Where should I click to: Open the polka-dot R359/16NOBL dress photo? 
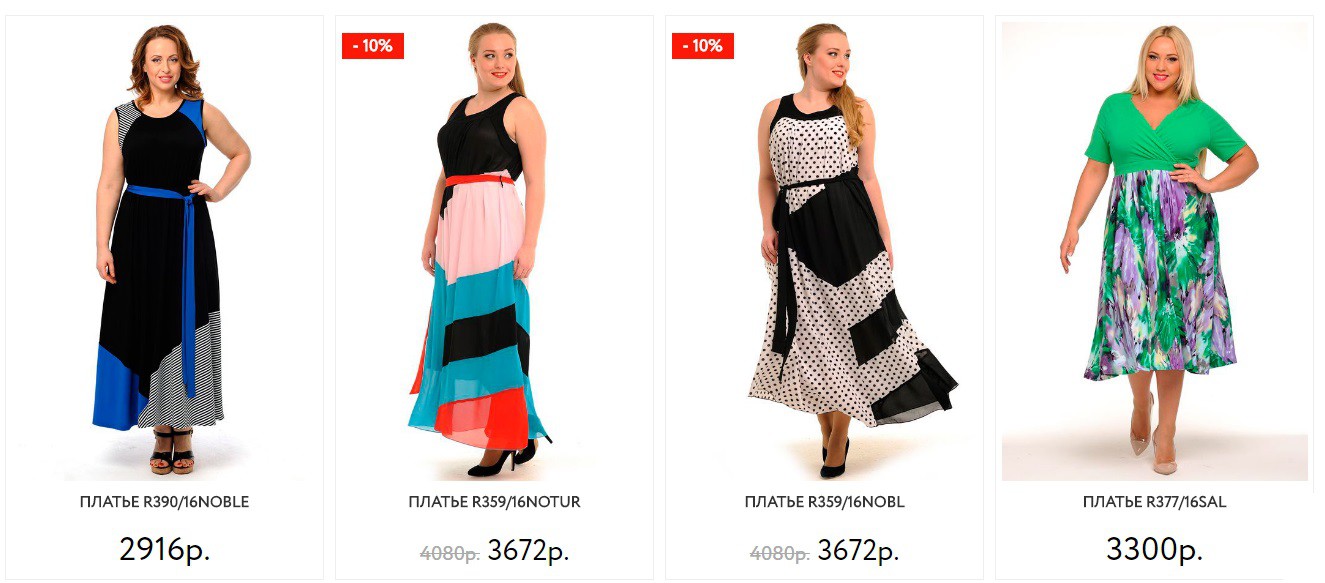click(824, 250)
